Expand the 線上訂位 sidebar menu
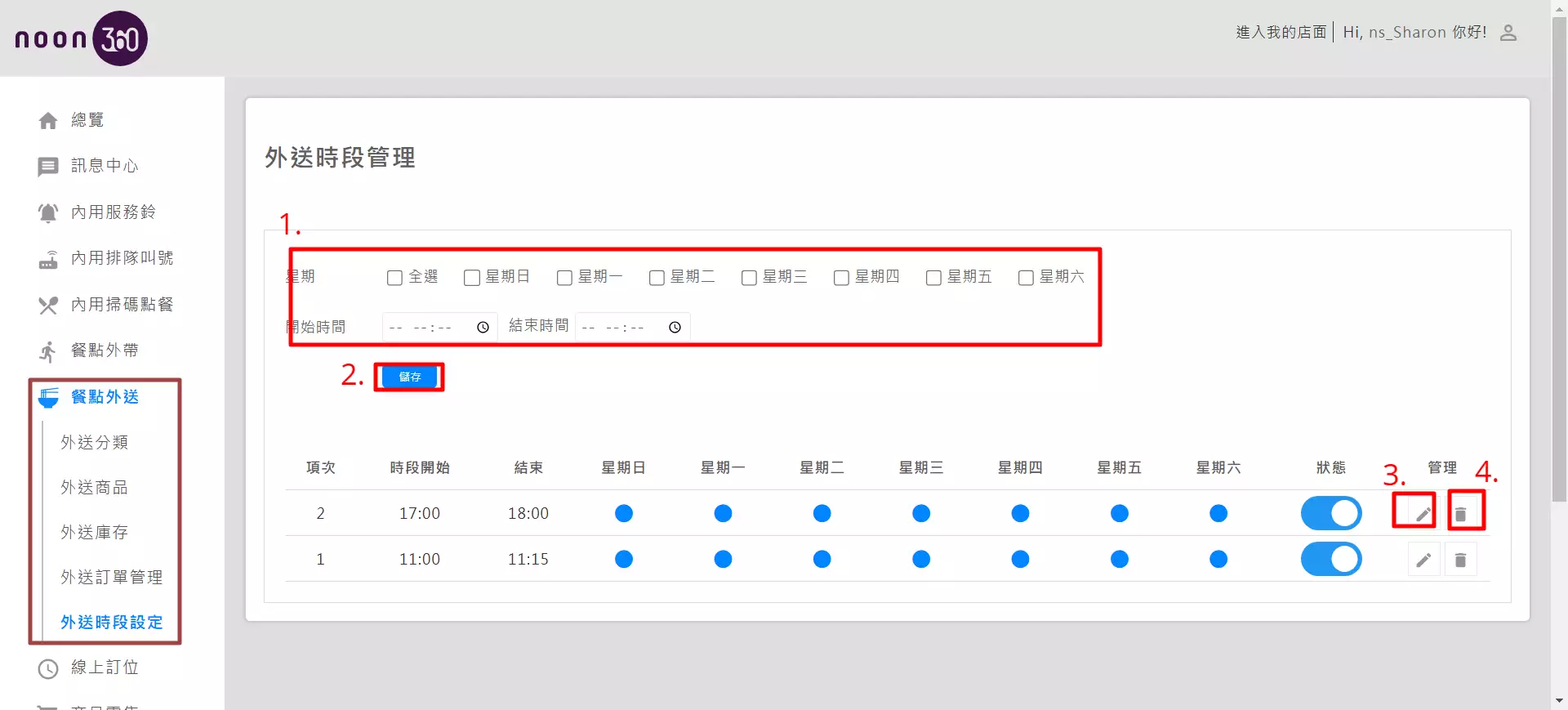The image size is (1568, 710). pyautogui.click(x=105, y=668)
